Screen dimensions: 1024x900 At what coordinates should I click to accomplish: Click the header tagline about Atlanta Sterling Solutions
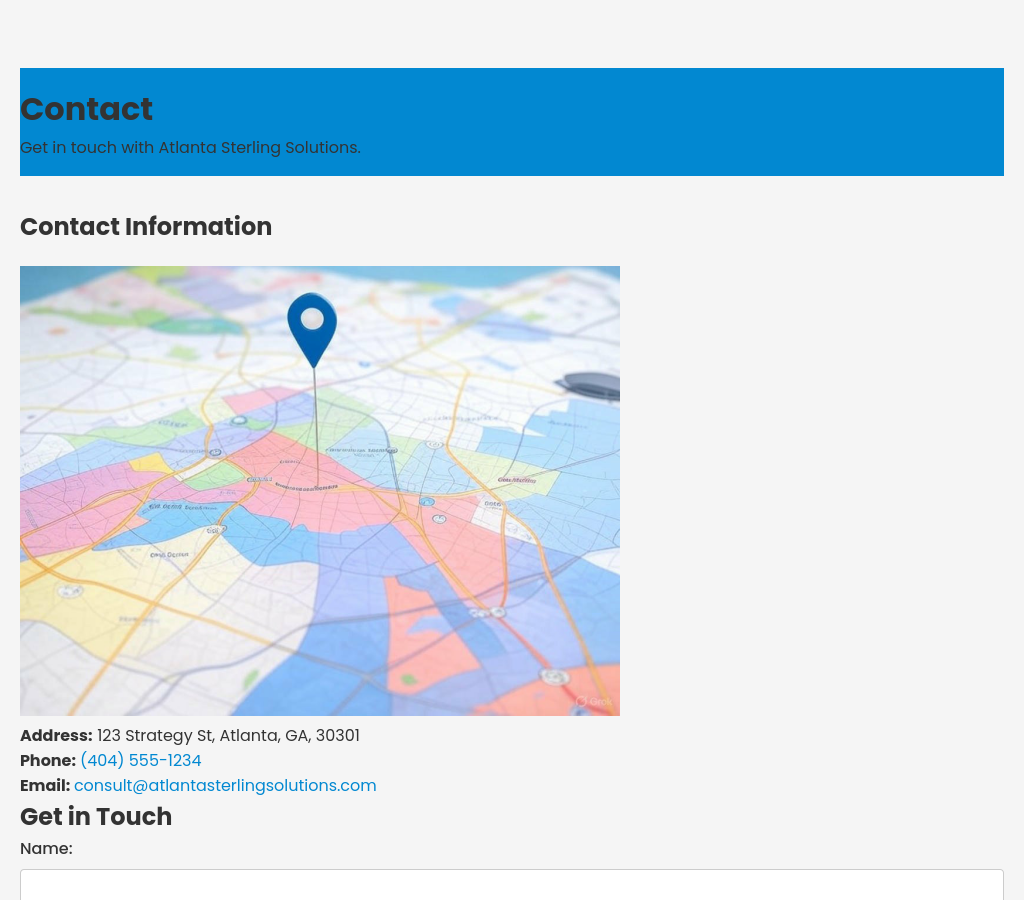click(190, 148)
